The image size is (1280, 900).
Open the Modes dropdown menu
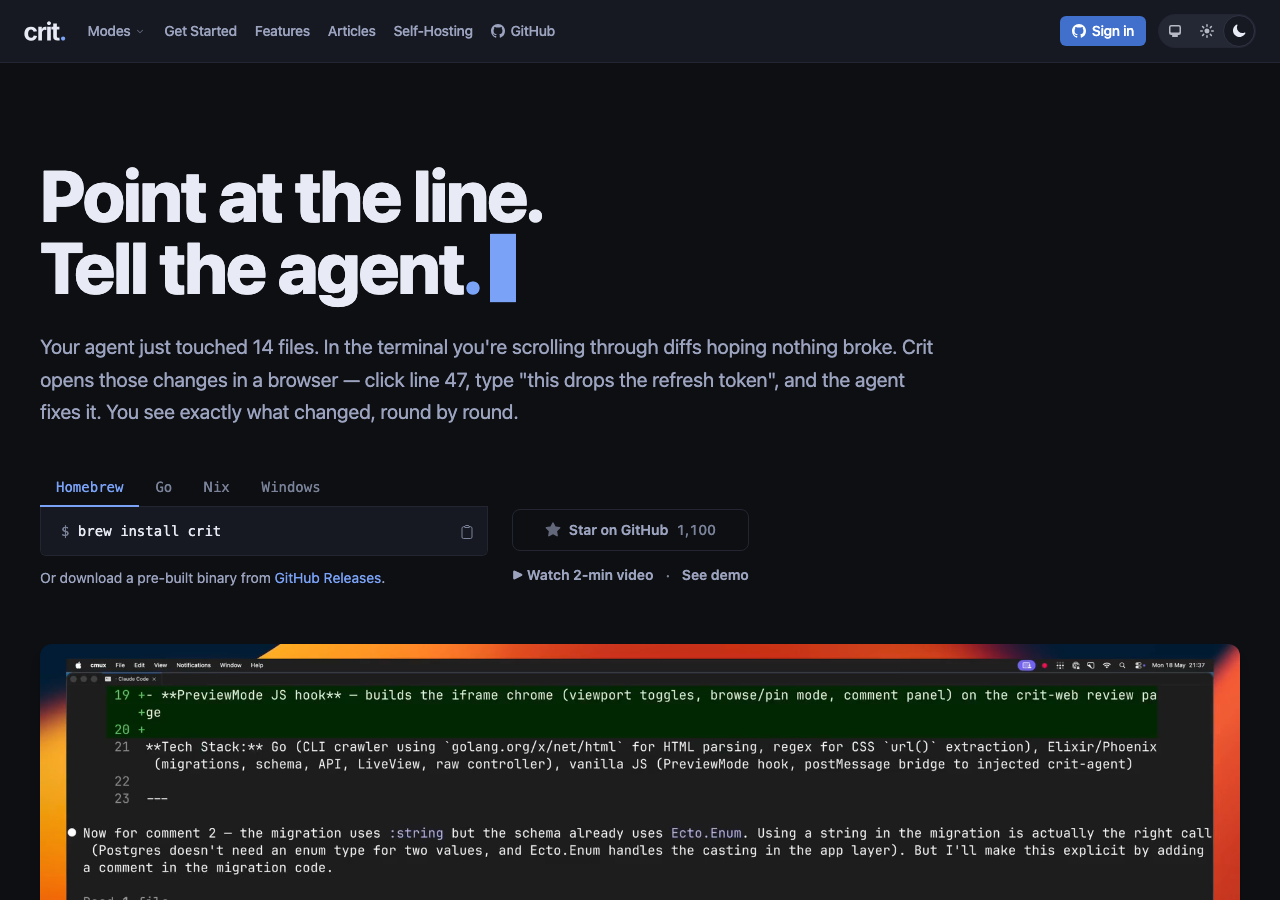(x=116, y=31)
